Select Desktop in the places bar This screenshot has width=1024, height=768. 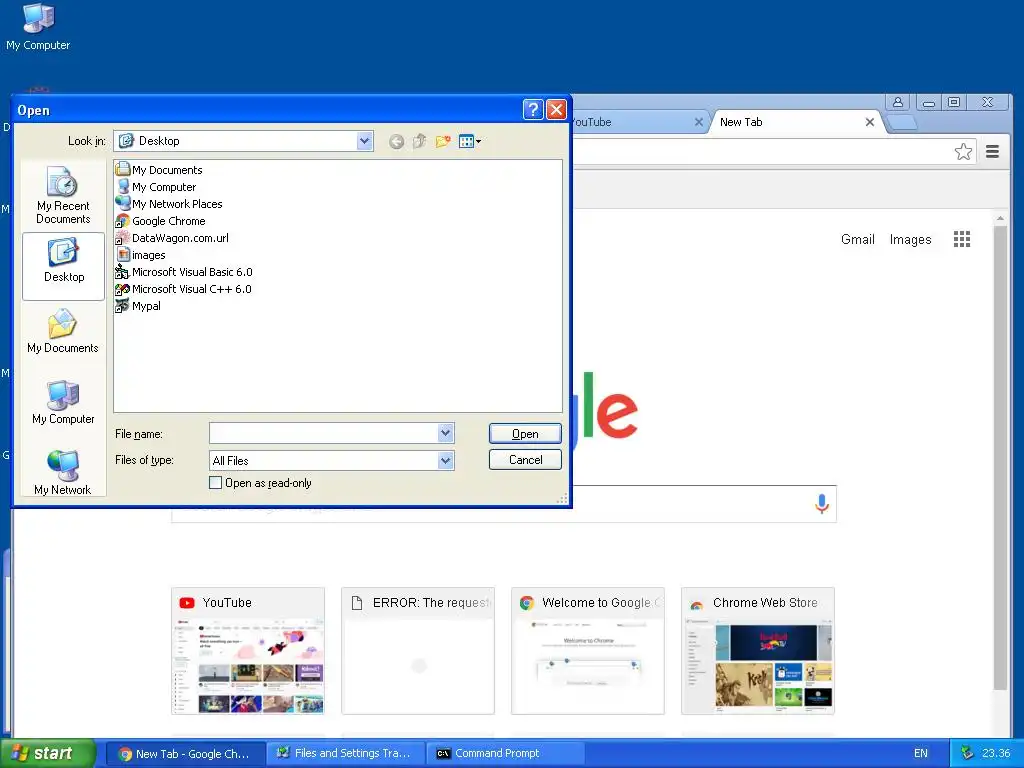pyautogui.click(x=63, y=266)
